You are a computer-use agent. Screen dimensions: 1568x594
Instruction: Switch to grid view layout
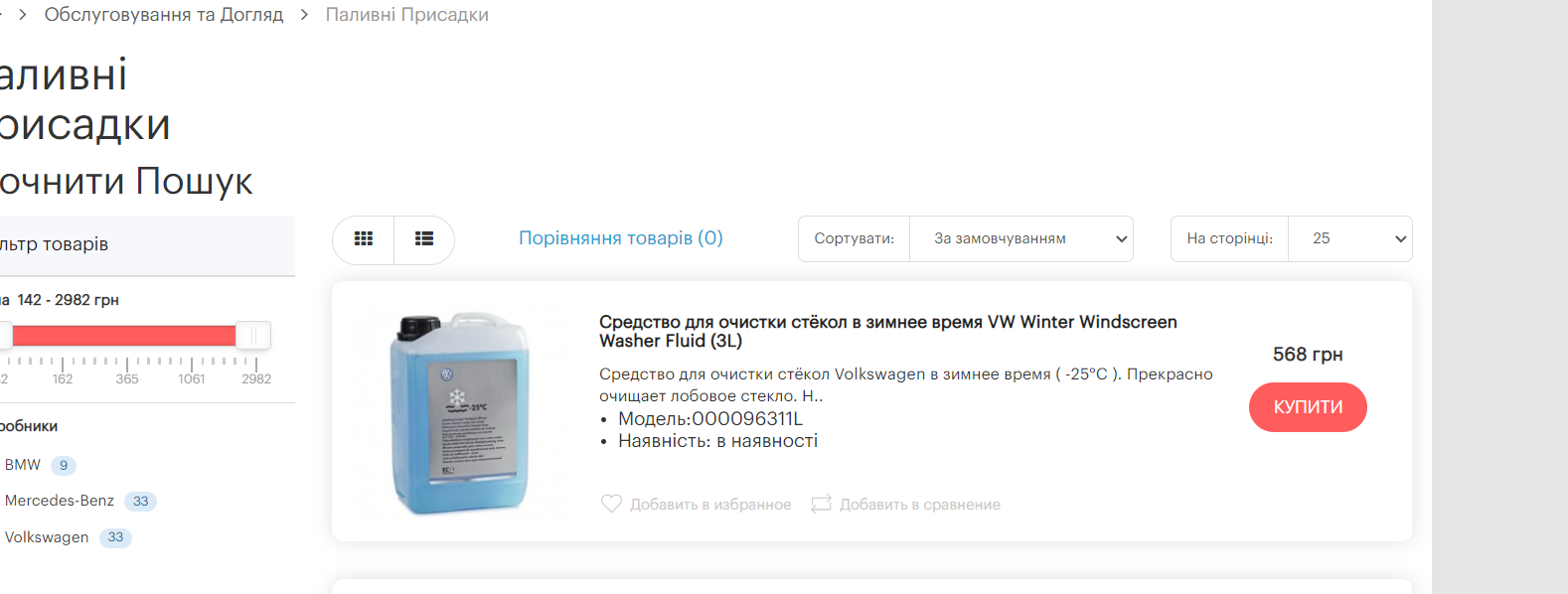coord(364,239)
